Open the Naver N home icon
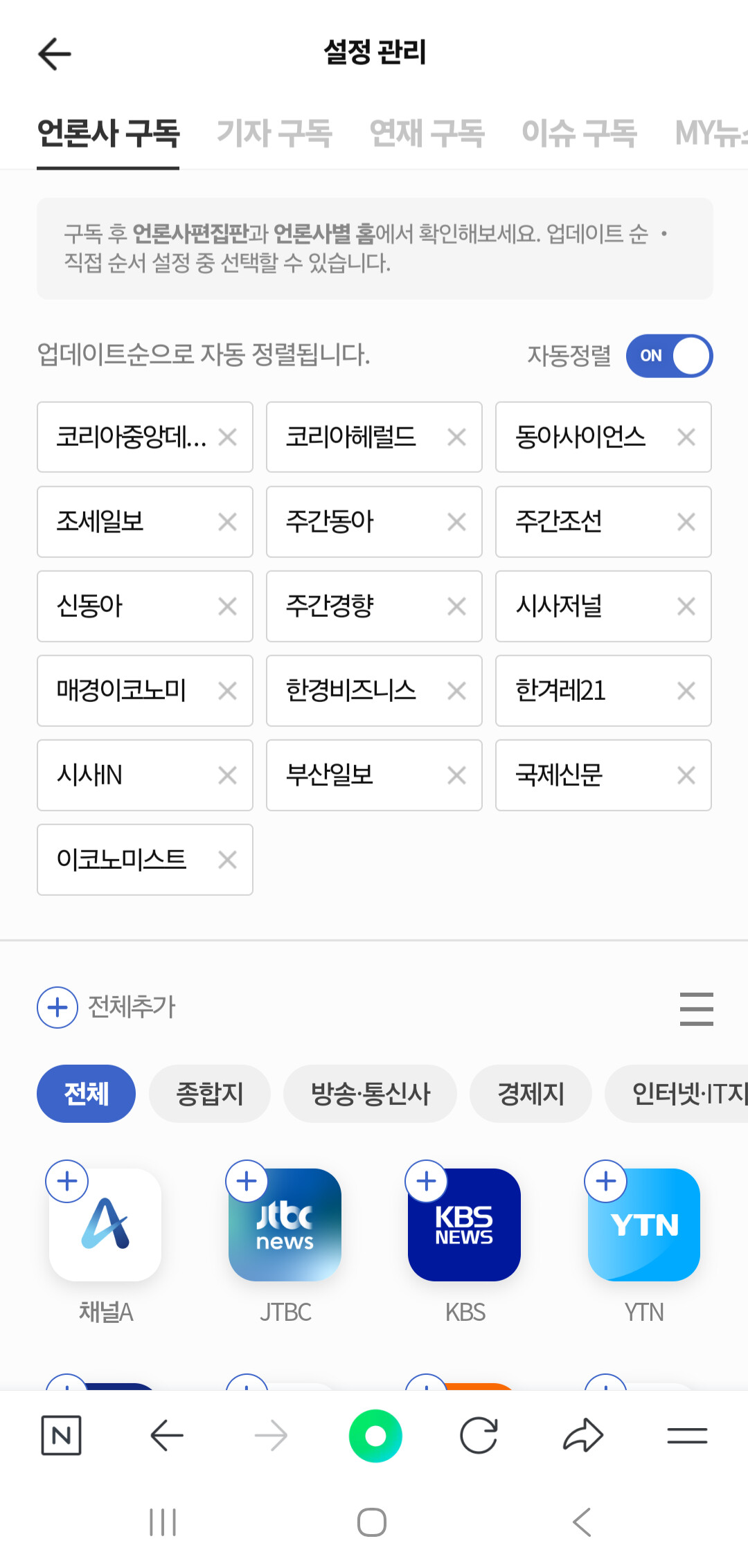Screen dimensions: 748x1568 61,1436
